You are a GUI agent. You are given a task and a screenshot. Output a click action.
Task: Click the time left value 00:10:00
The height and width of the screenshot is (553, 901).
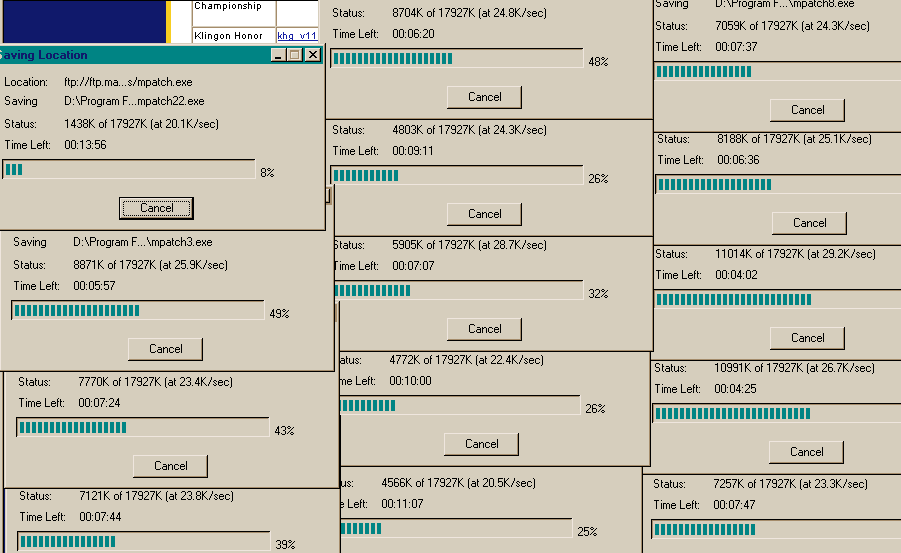[410, 381]
